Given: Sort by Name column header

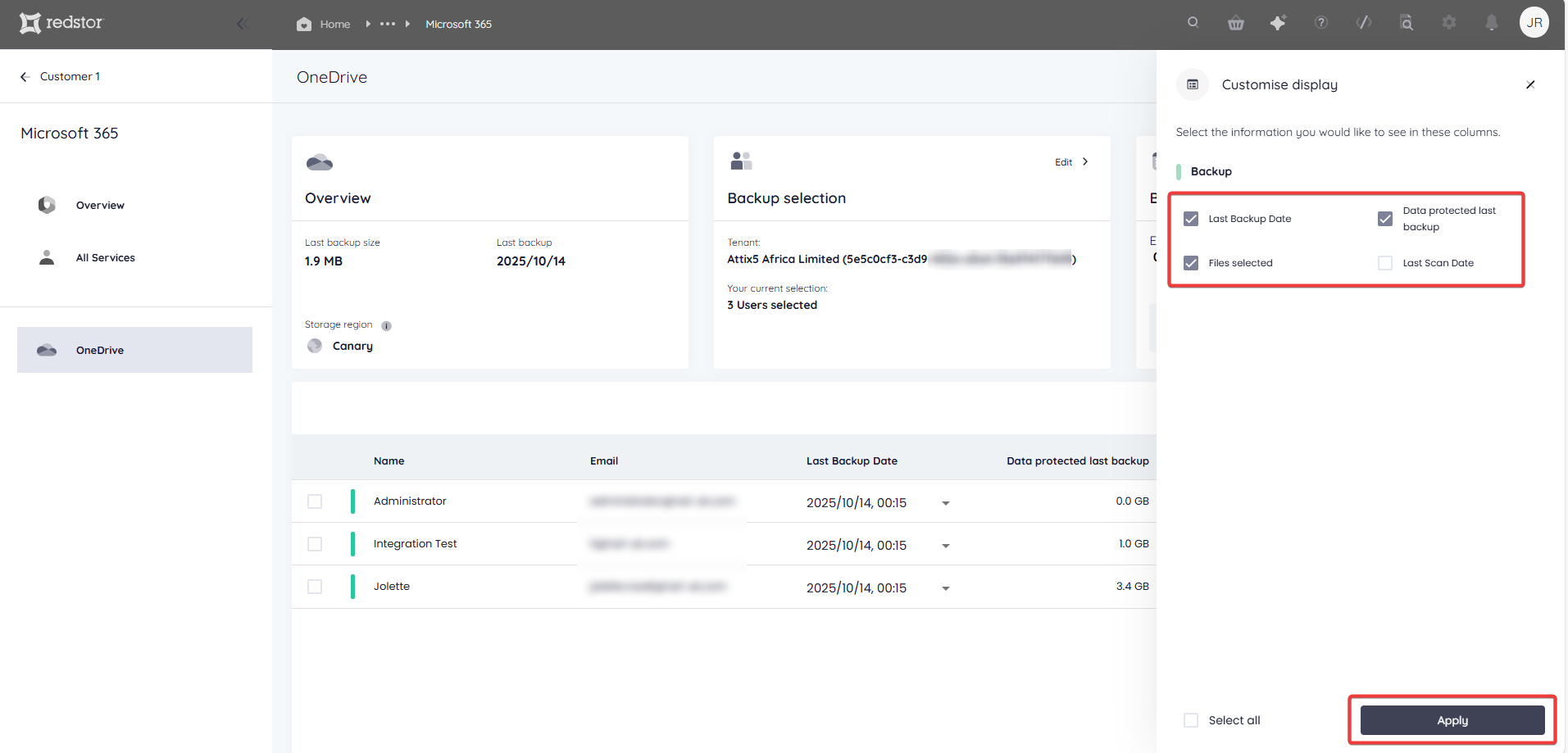Looking at the screenshot, I should click(x=389, y=461).
